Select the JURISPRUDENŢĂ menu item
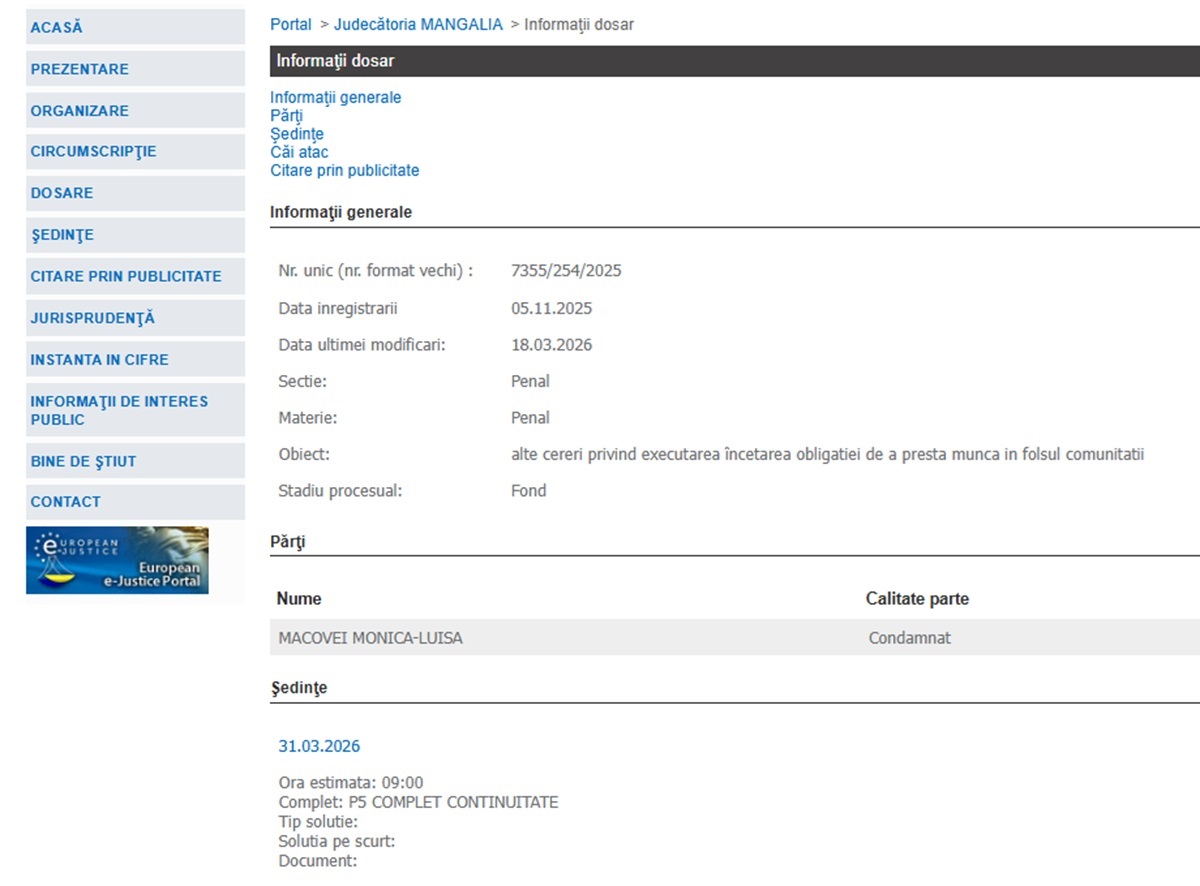The height and width of the screenshot is (886, 1200). pos(93,318)
